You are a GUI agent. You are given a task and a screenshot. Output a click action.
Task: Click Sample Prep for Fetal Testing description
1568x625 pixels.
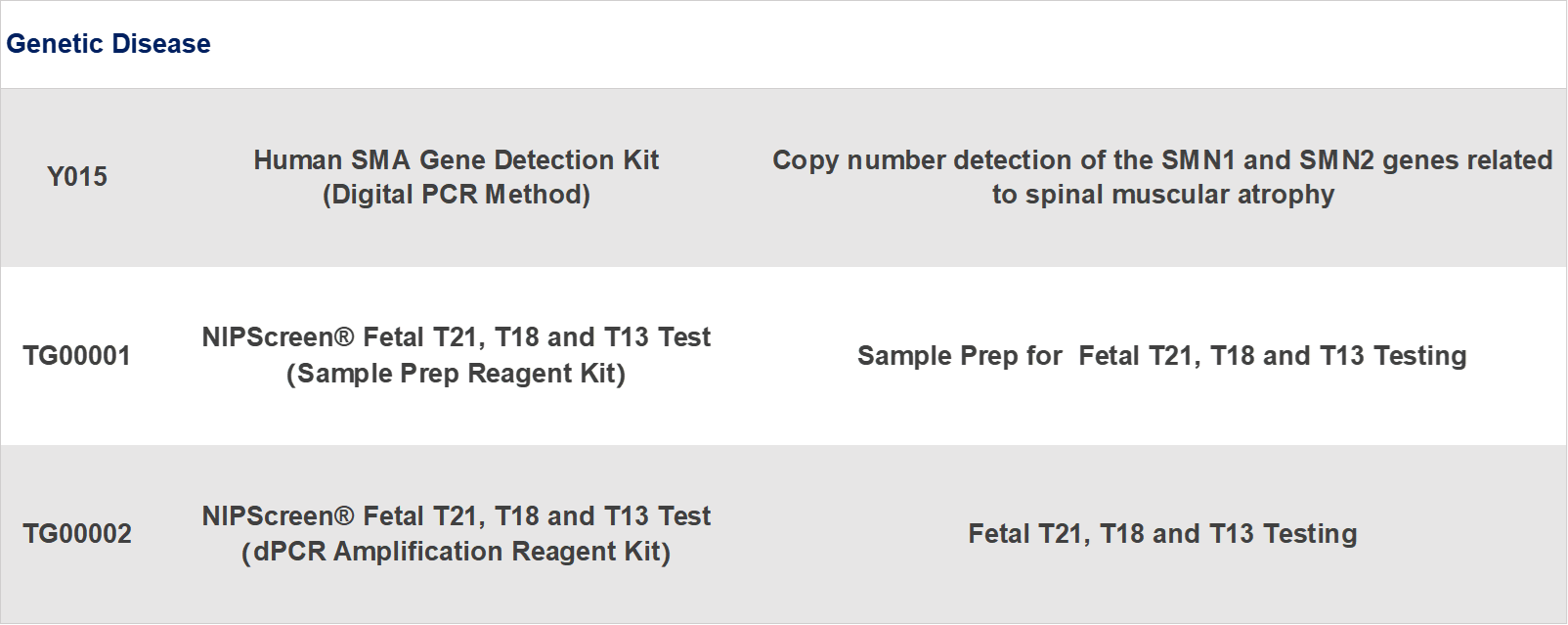(x=1162, y=356)
